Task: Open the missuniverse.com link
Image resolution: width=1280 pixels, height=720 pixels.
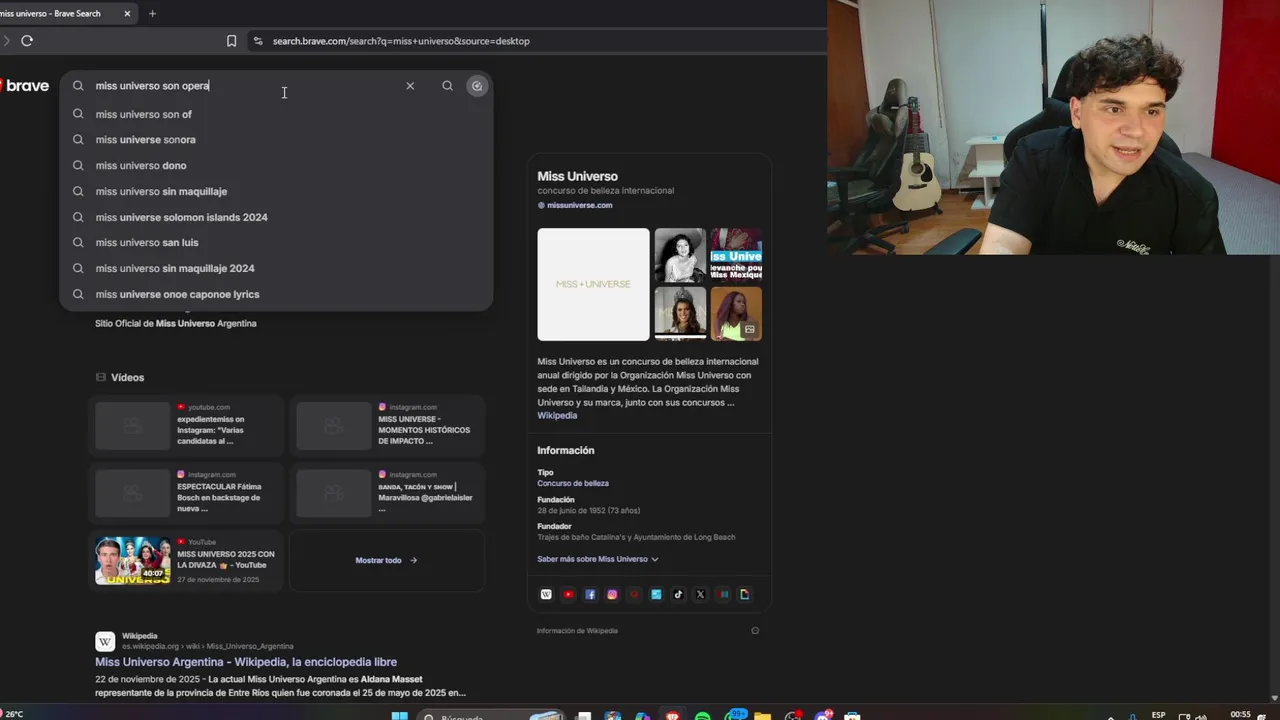Action: [579, 205]
